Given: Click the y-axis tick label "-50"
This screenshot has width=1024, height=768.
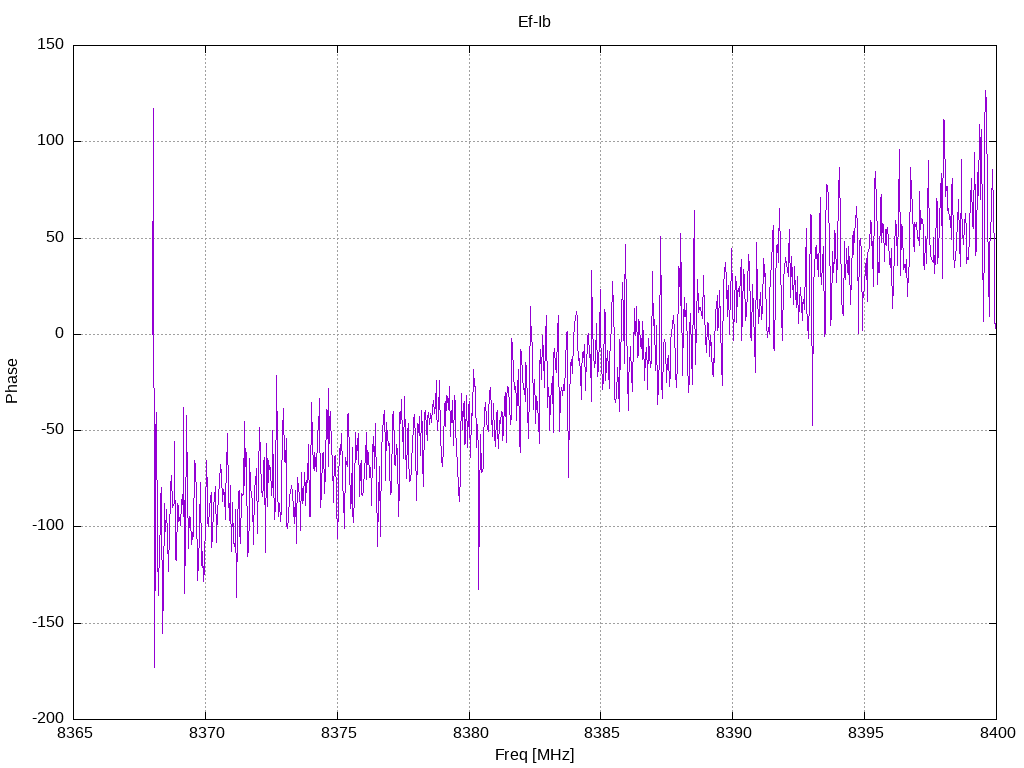Looking at the screenshot, I should tap(52, 430).
